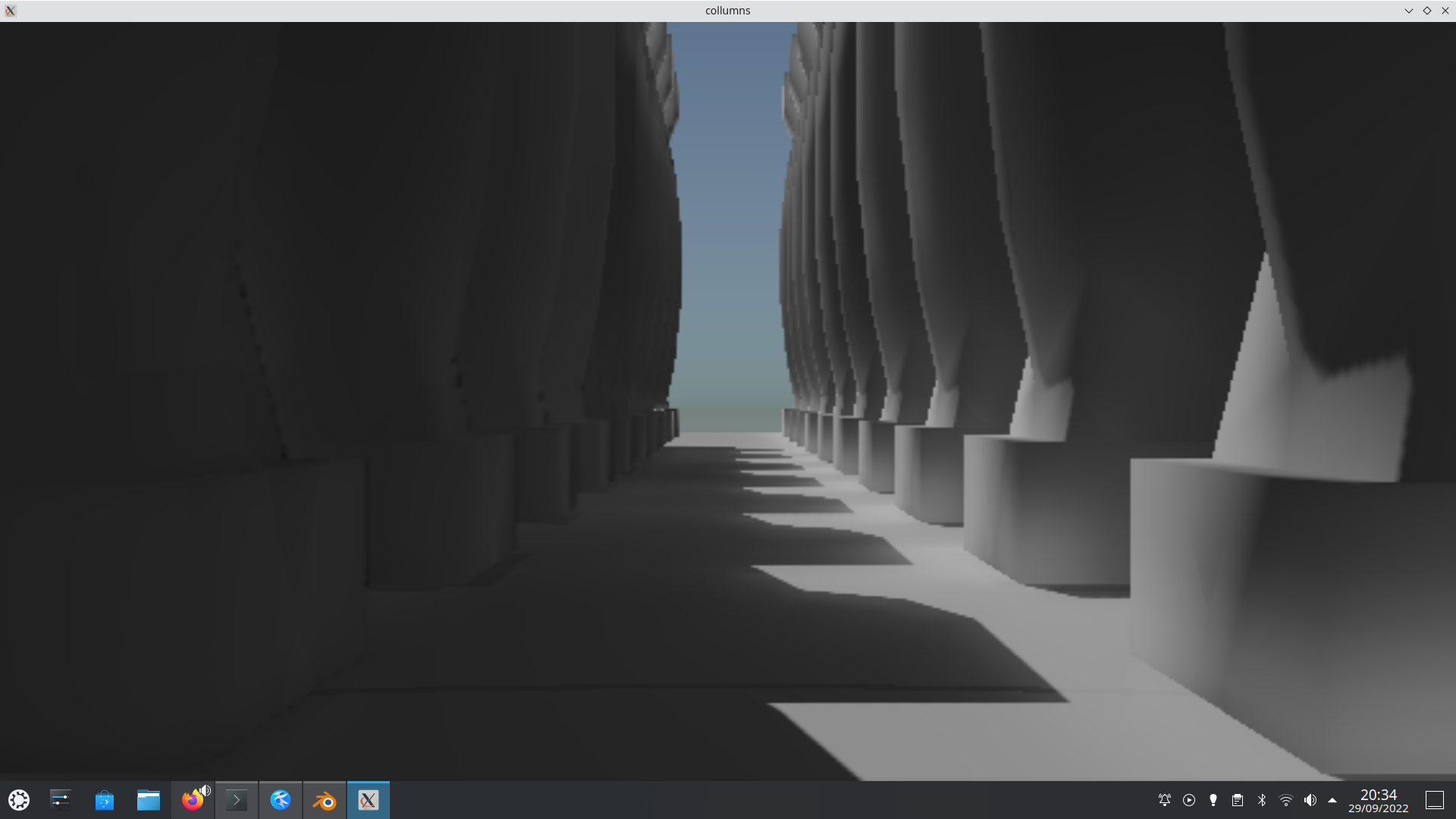The height and width of the screenshot is (819, 1456).
Task: Click the keep-above diamond titlebar button
Action: 1427,10
